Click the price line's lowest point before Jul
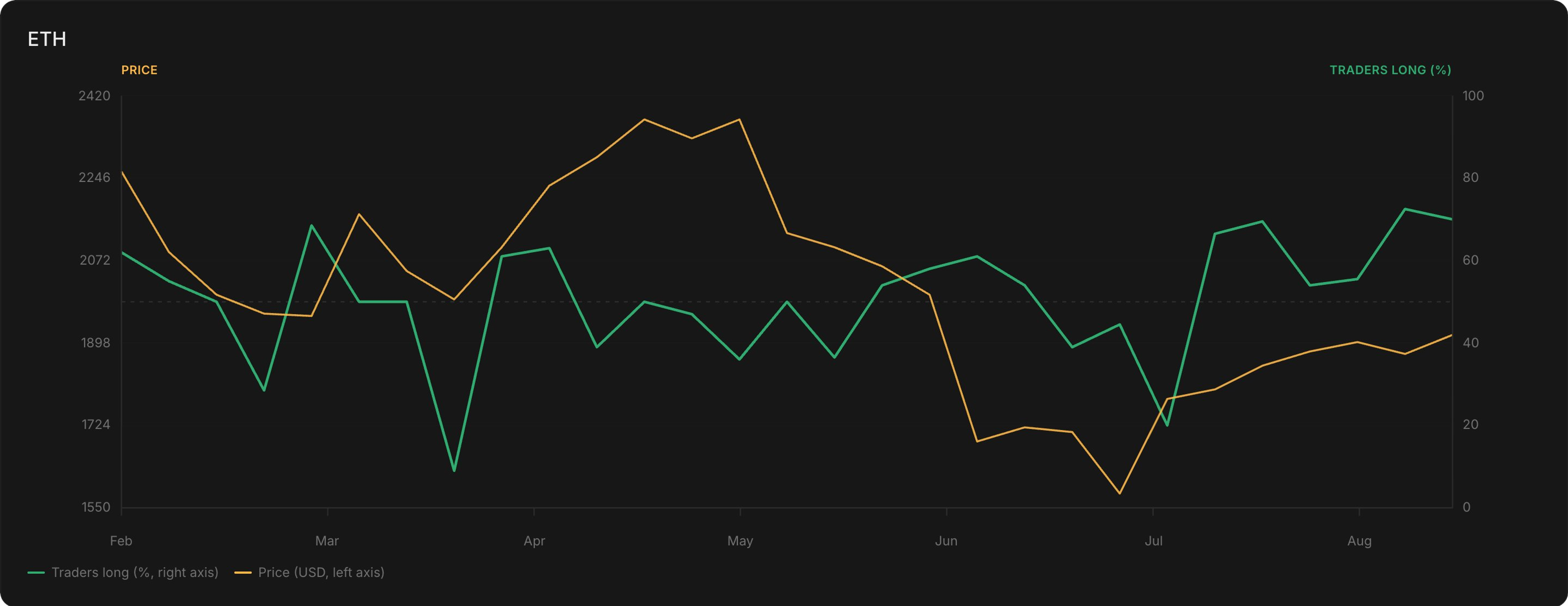Screen dimensions: 1568x606 click(1119, 493)
